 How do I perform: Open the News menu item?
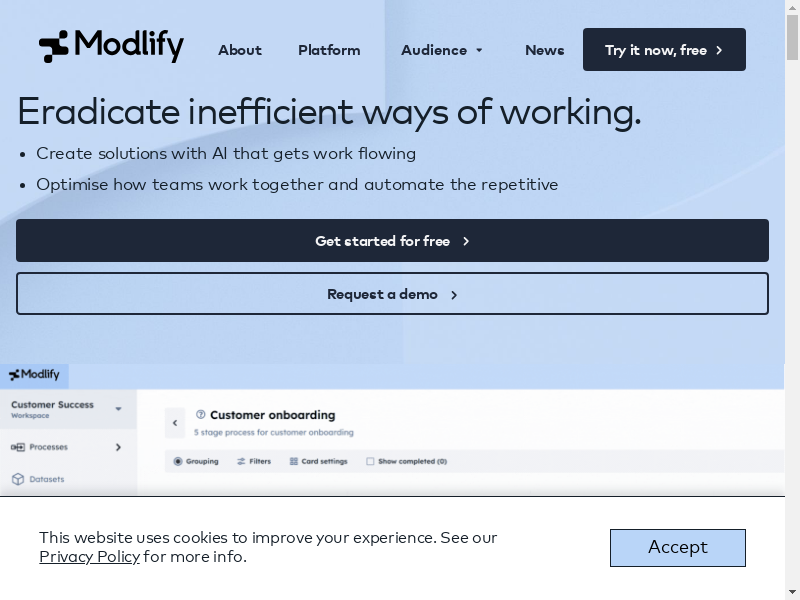(x=544, y=50)
